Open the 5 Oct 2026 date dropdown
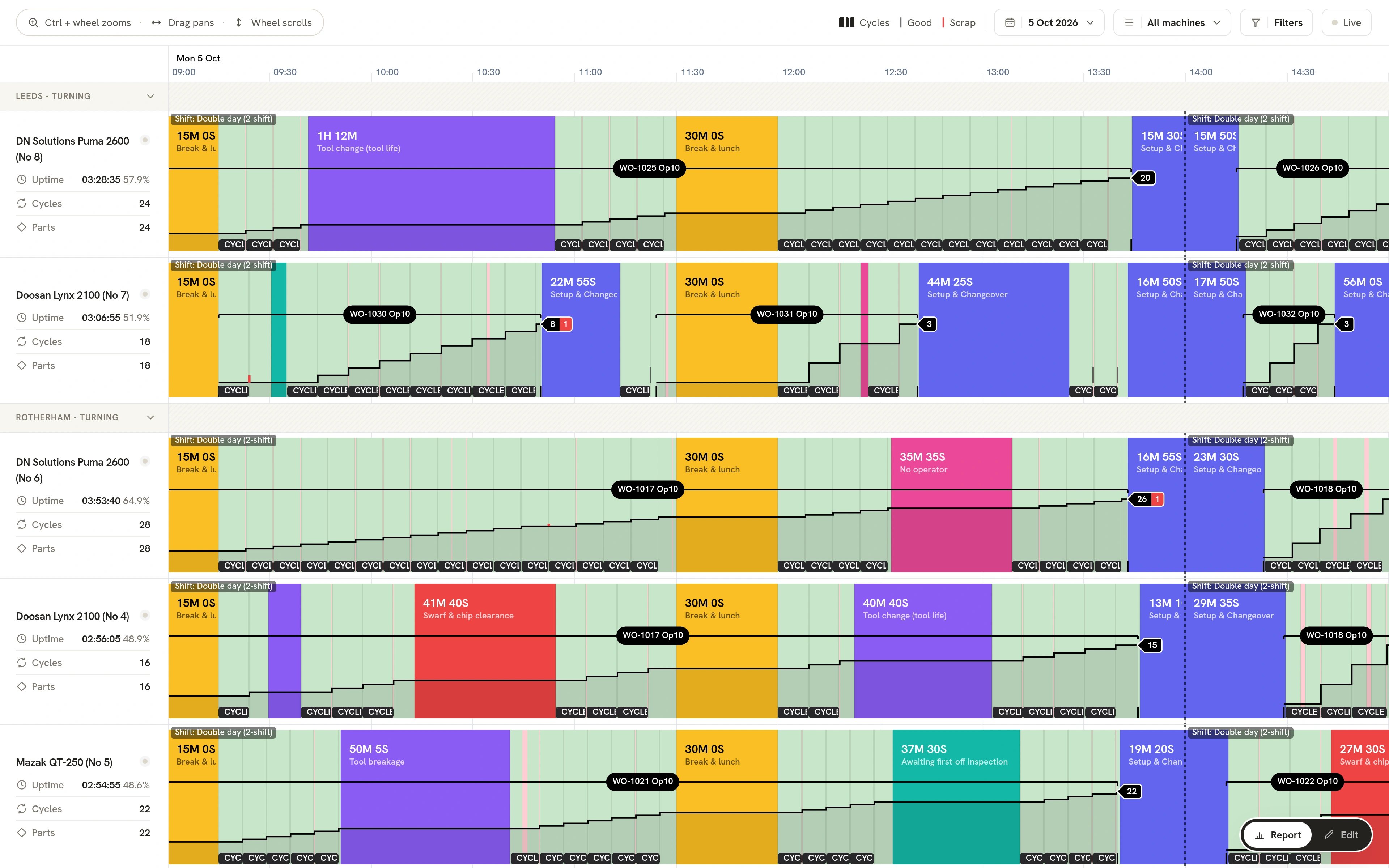Screen dimensions: 1389x868 coord(1049,22)
